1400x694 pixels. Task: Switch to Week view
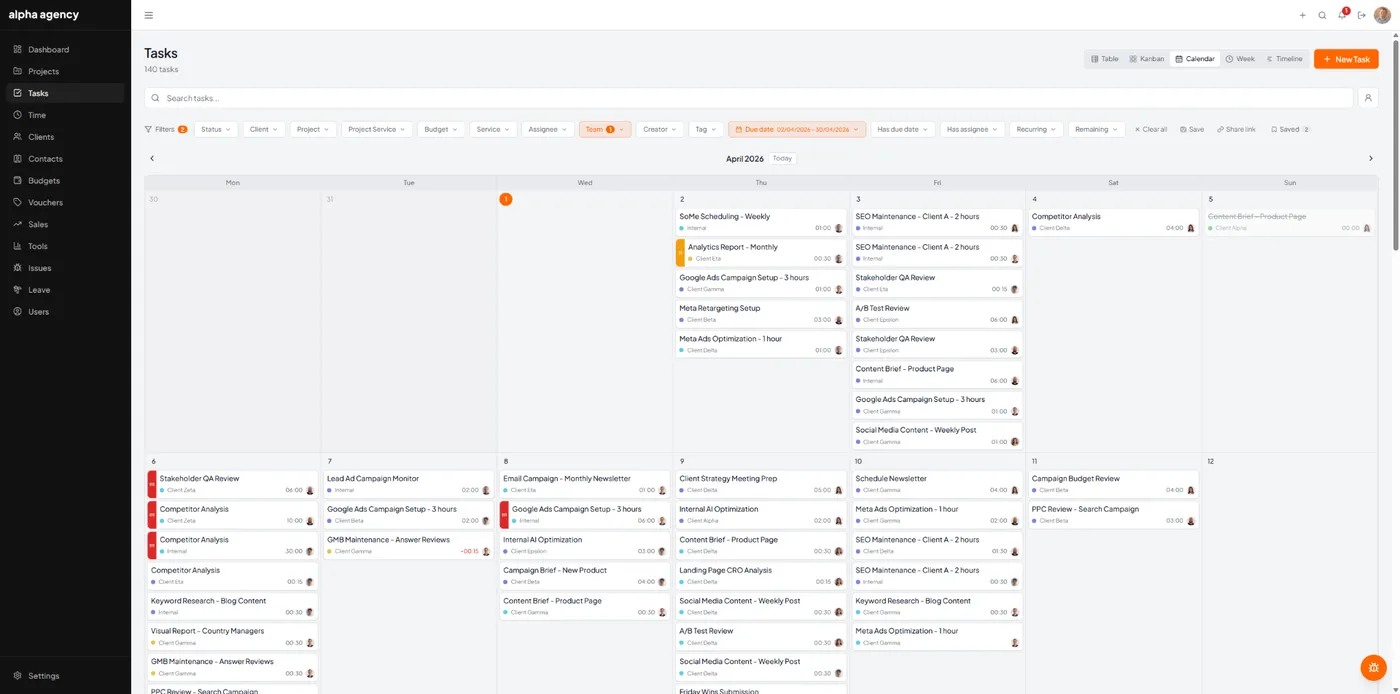pos(1240,59)
